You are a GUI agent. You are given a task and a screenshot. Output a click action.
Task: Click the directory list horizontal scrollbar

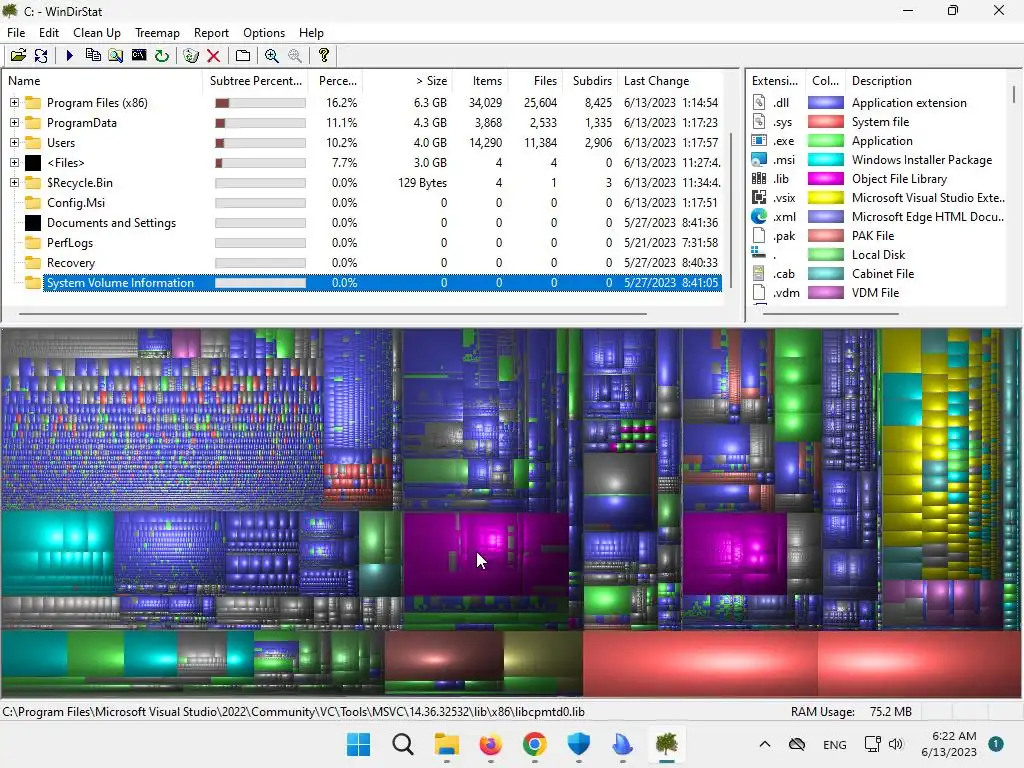[333, 313]
